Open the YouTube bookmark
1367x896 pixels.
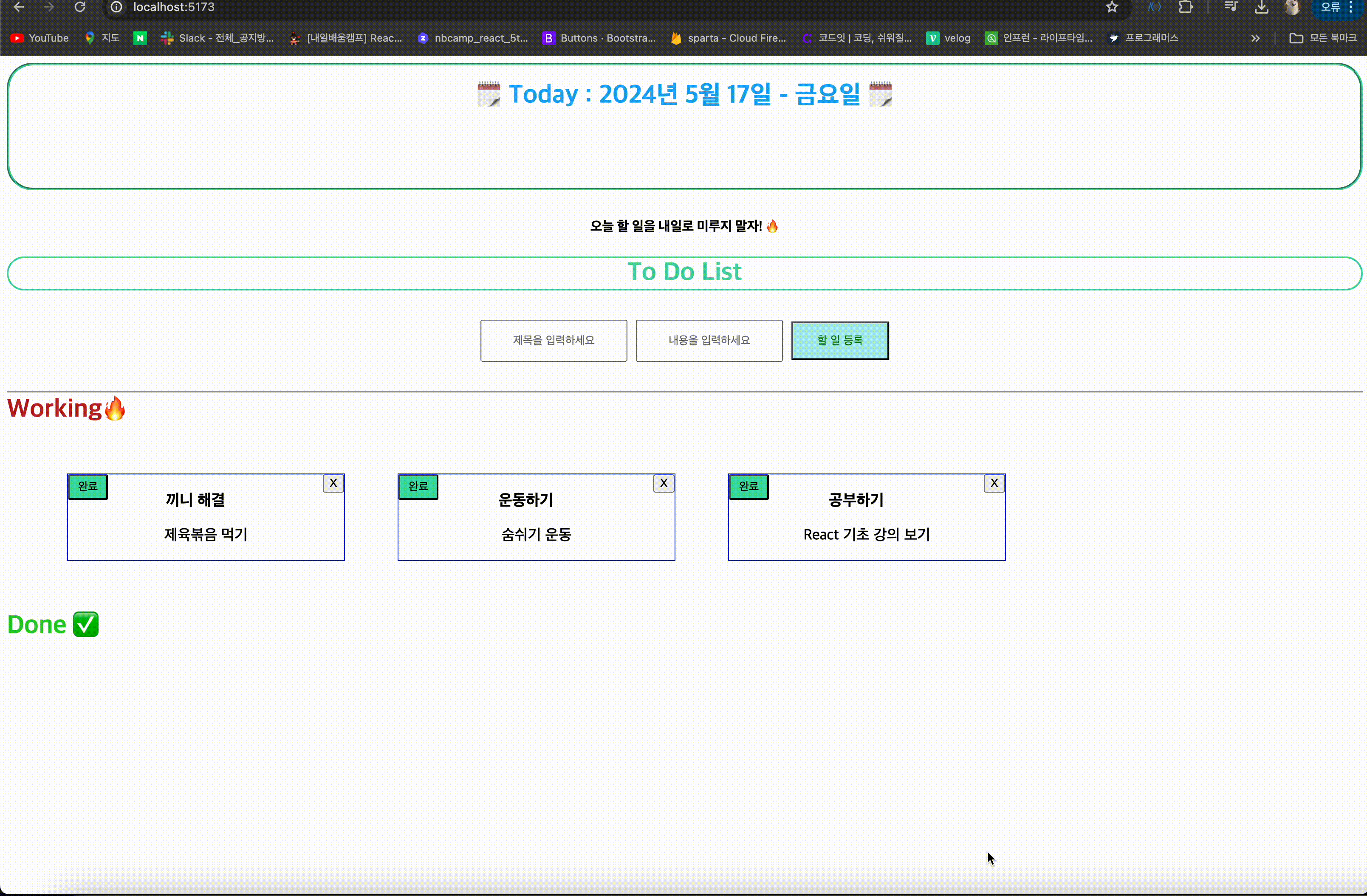click(x=40, y=38)
